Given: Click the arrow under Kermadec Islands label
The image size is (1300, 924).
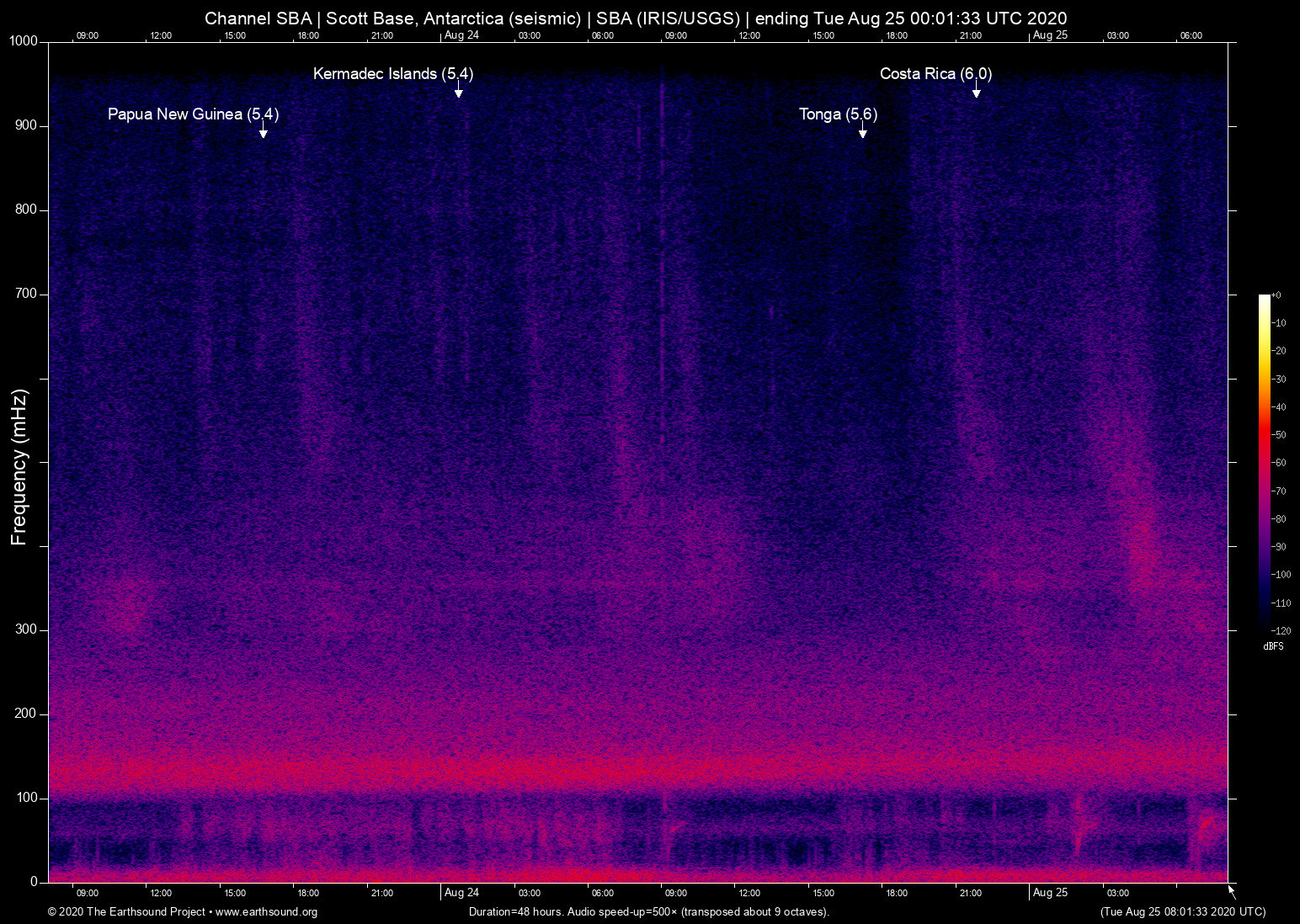Looking at the screenshot, I should click(x=459, y=91).
